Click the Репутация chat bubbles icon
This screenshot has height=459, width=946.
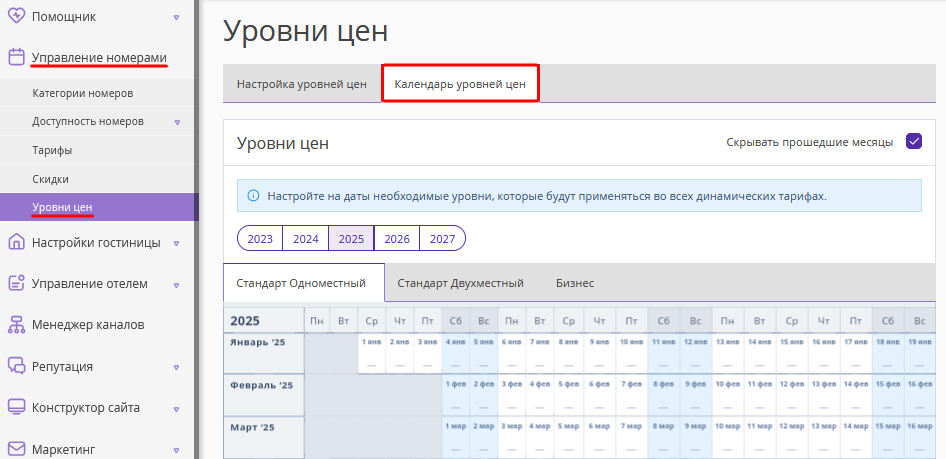pyautogui.click(x=16, y=366)
